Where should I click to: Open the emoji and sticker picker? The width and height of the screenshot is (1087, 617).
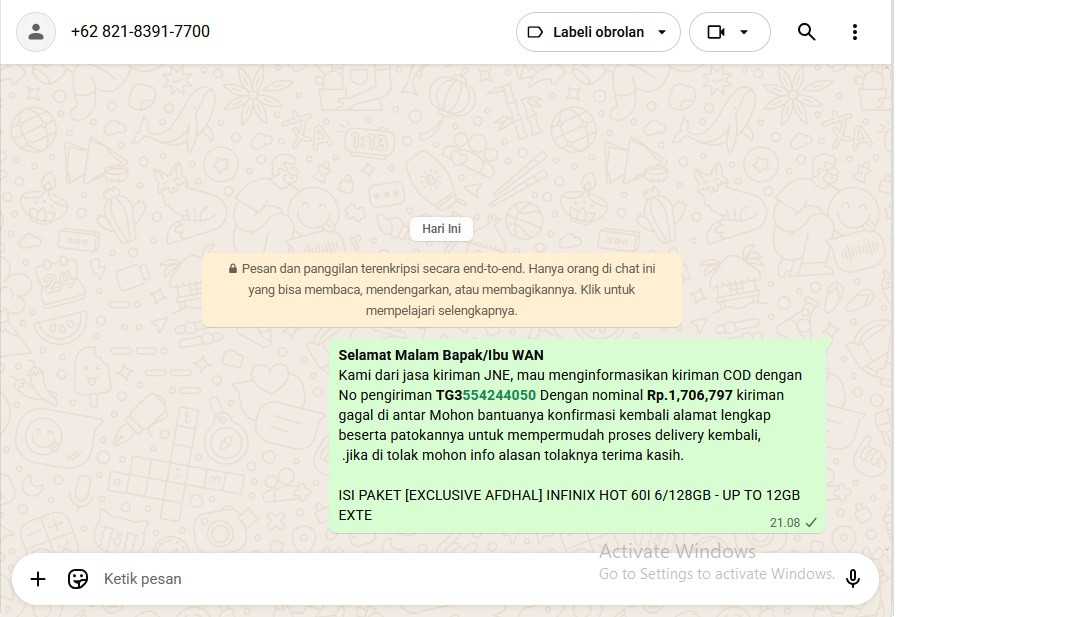(78, 579)
